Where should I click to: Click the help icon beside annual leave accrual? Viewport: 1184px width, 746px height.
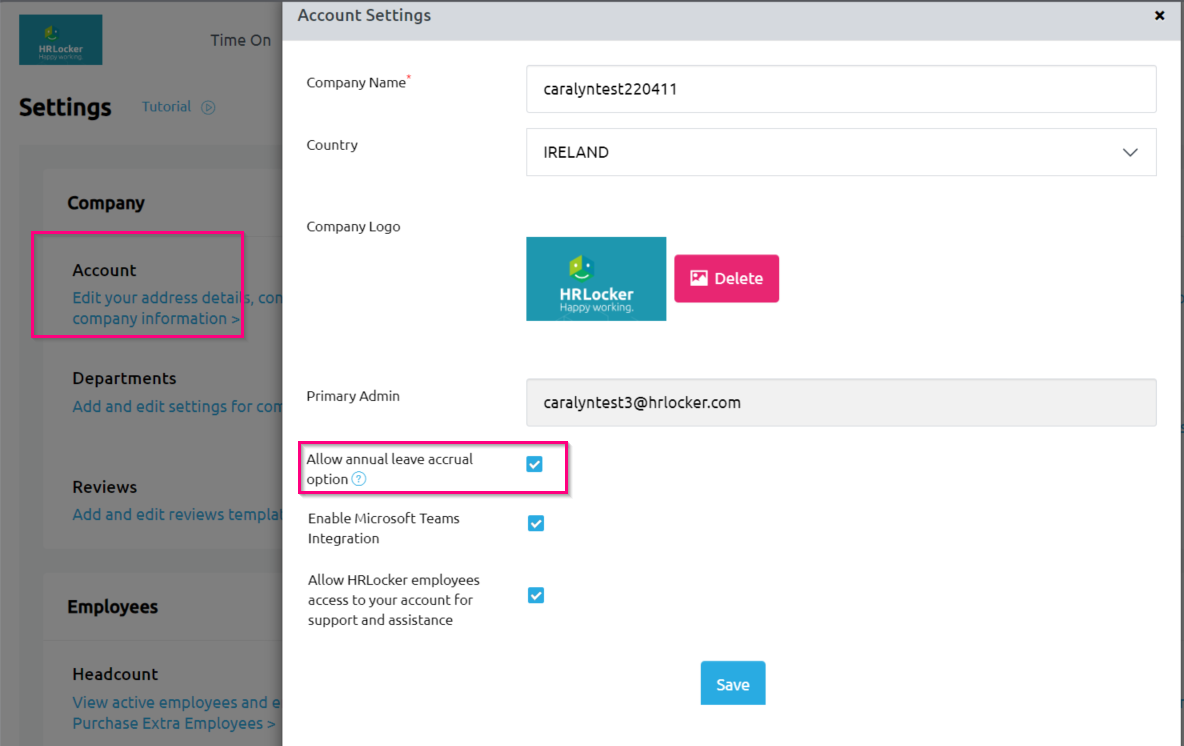(359, 480)
